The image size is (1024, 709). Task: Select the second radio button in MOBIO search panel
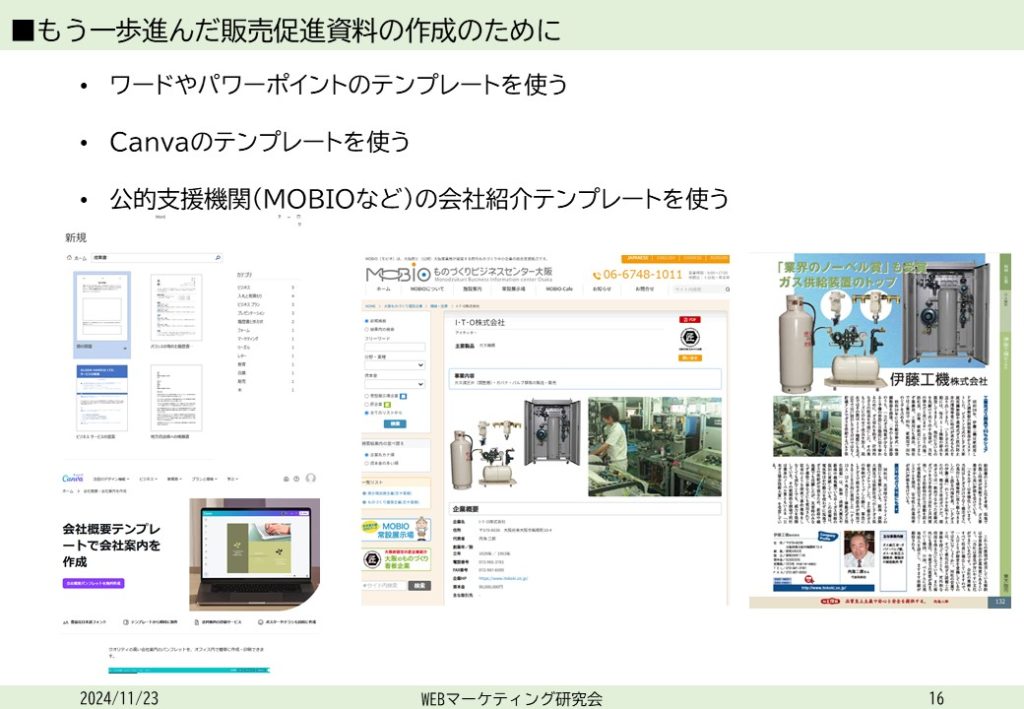click(x=366, y=329)
